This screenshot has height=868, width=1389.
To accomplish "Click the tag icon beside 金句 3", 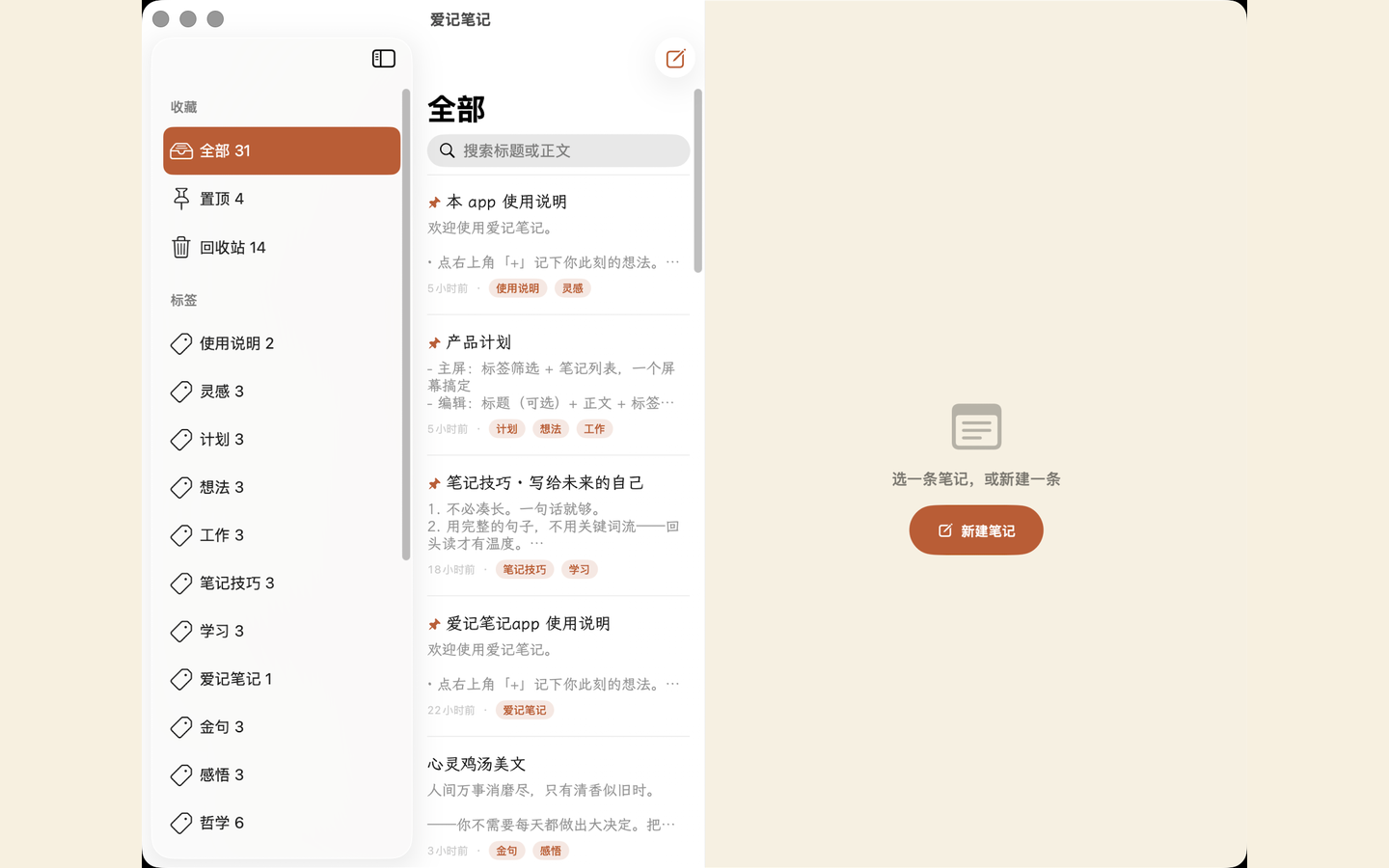I will (181, 727).
